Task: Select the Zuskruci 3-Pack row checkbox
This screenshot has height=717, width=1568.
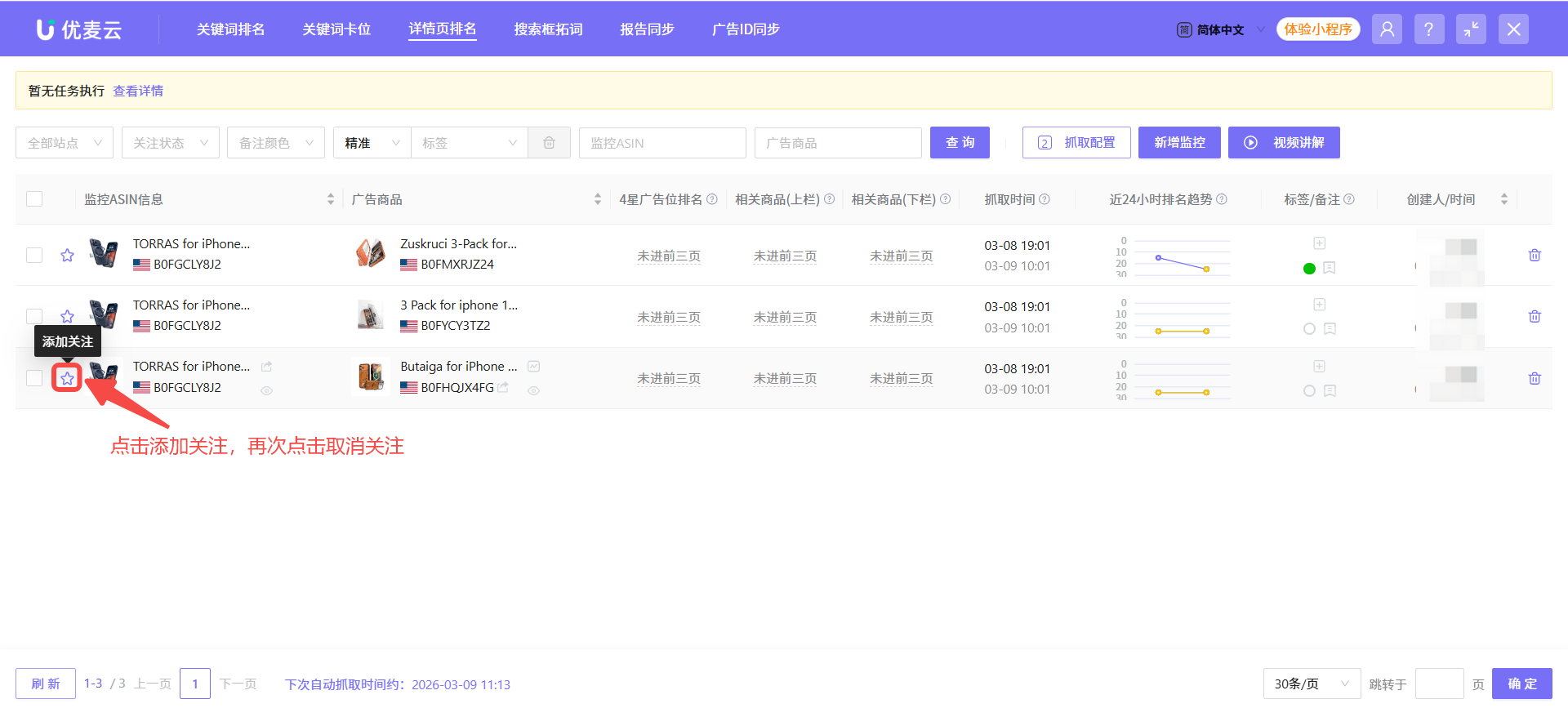Action: click(x=34, y=256)
